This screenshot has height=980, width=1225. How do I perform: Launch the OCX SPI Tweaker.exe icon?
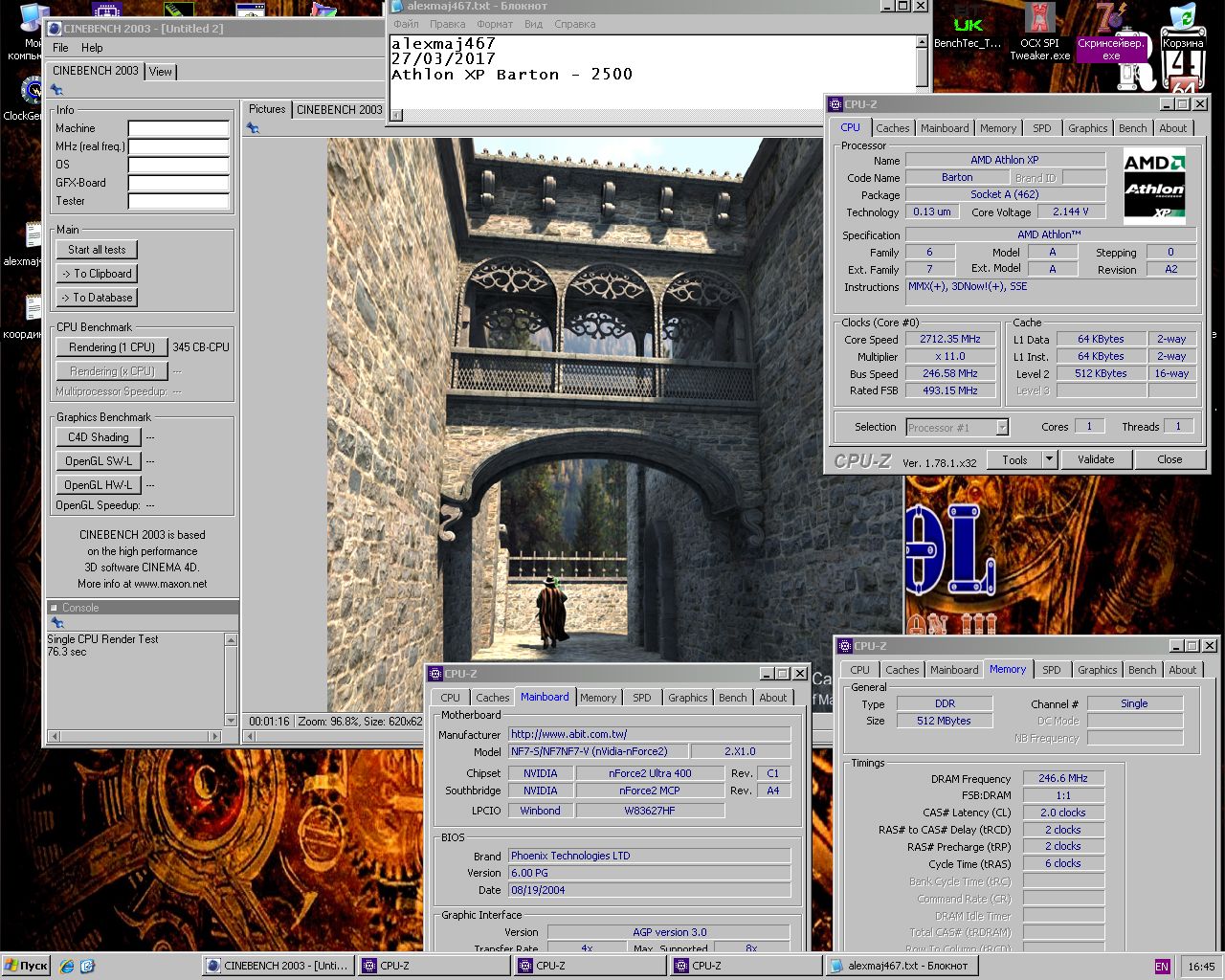pos(1040,31)
